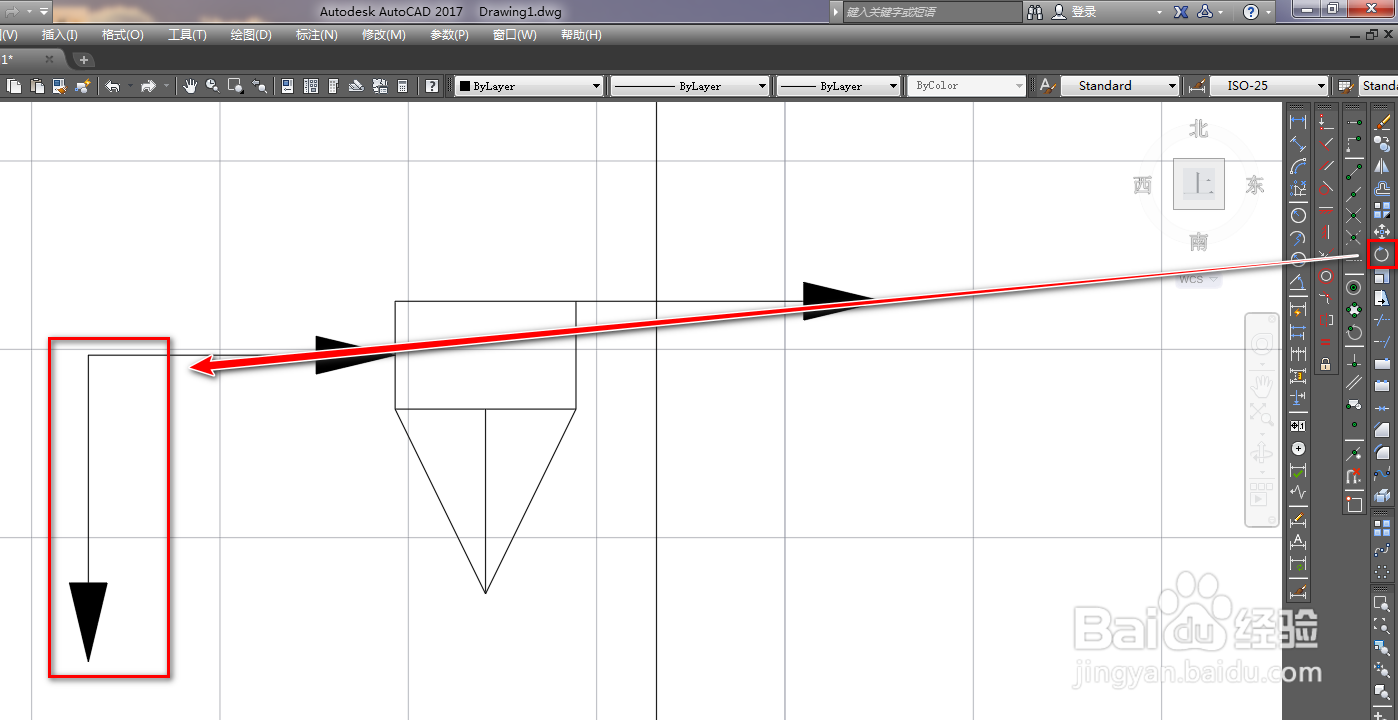Select the Offset tool
This screenshot has width=1398, height=720.
tap(1382, 187)
